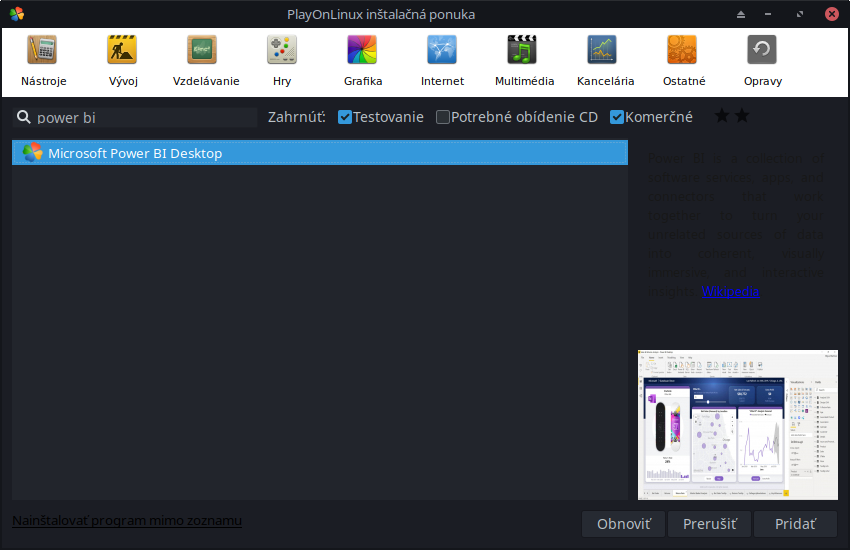Open the Grafika category

363,61
